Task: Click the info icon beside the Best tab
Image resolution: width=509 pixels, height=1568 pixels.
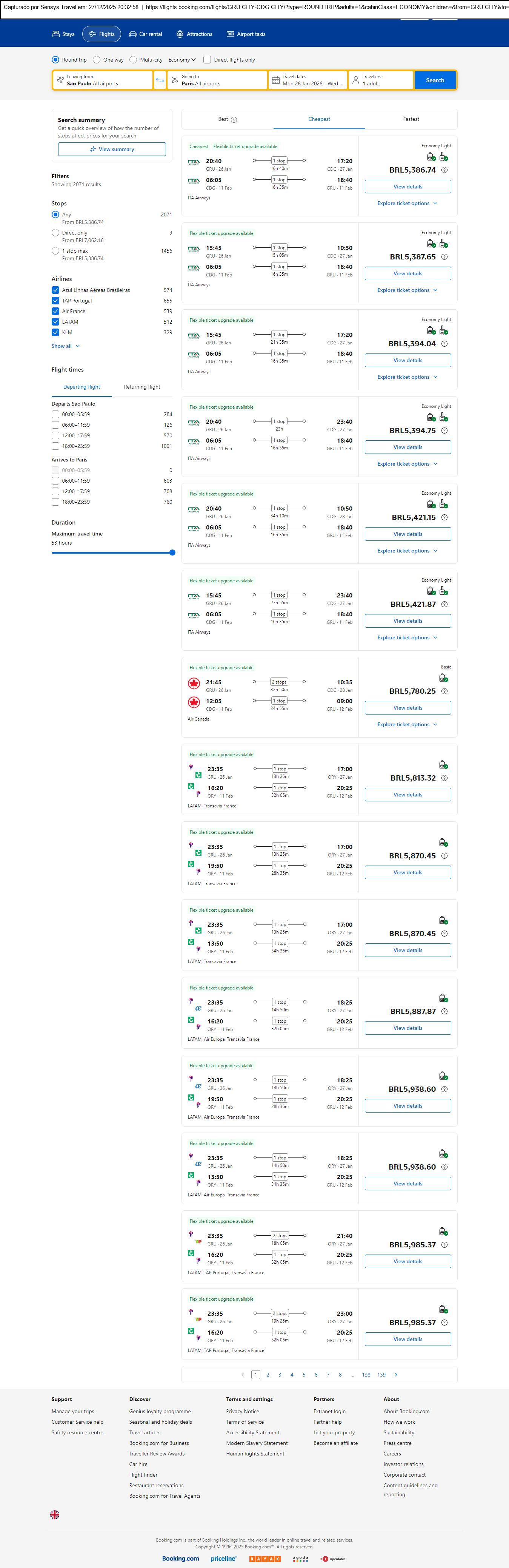Action: click(234, 120)
